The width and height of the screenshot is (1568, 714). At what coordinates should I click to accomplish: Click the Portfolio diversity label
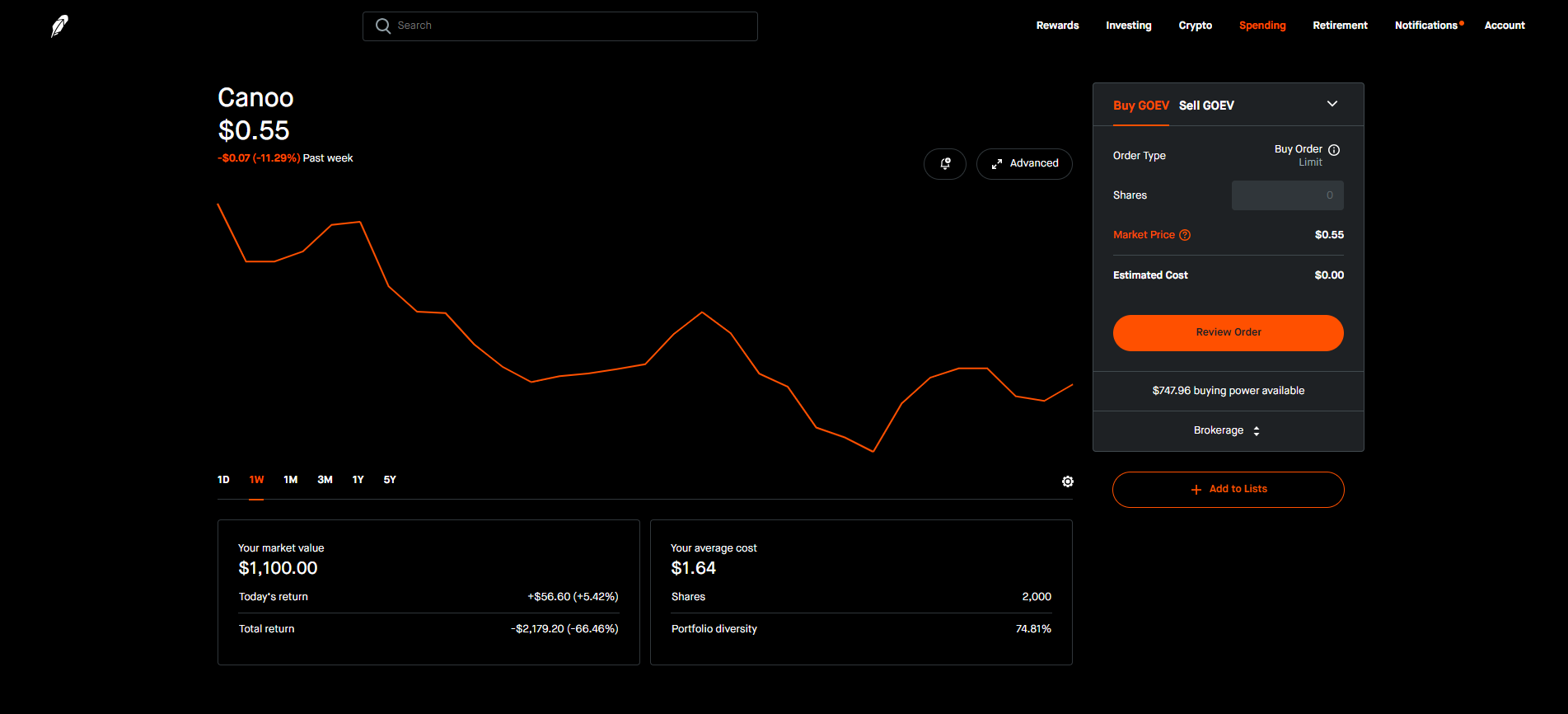coord(714,629)
